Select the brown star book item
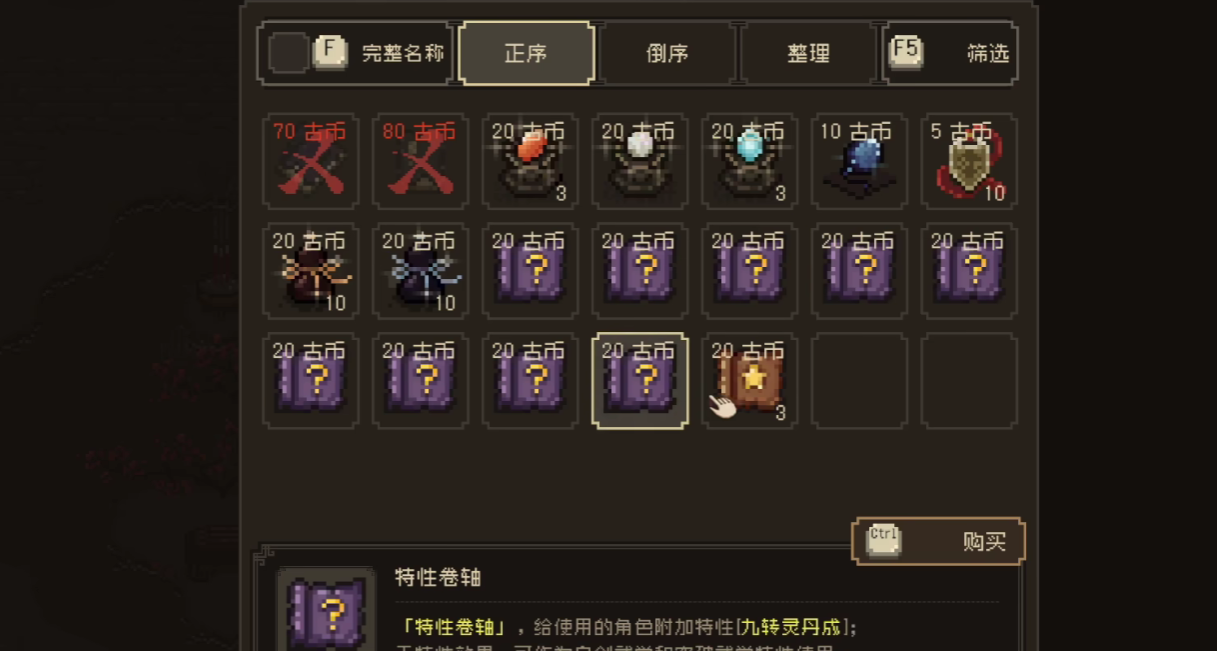 pos(750,381)
